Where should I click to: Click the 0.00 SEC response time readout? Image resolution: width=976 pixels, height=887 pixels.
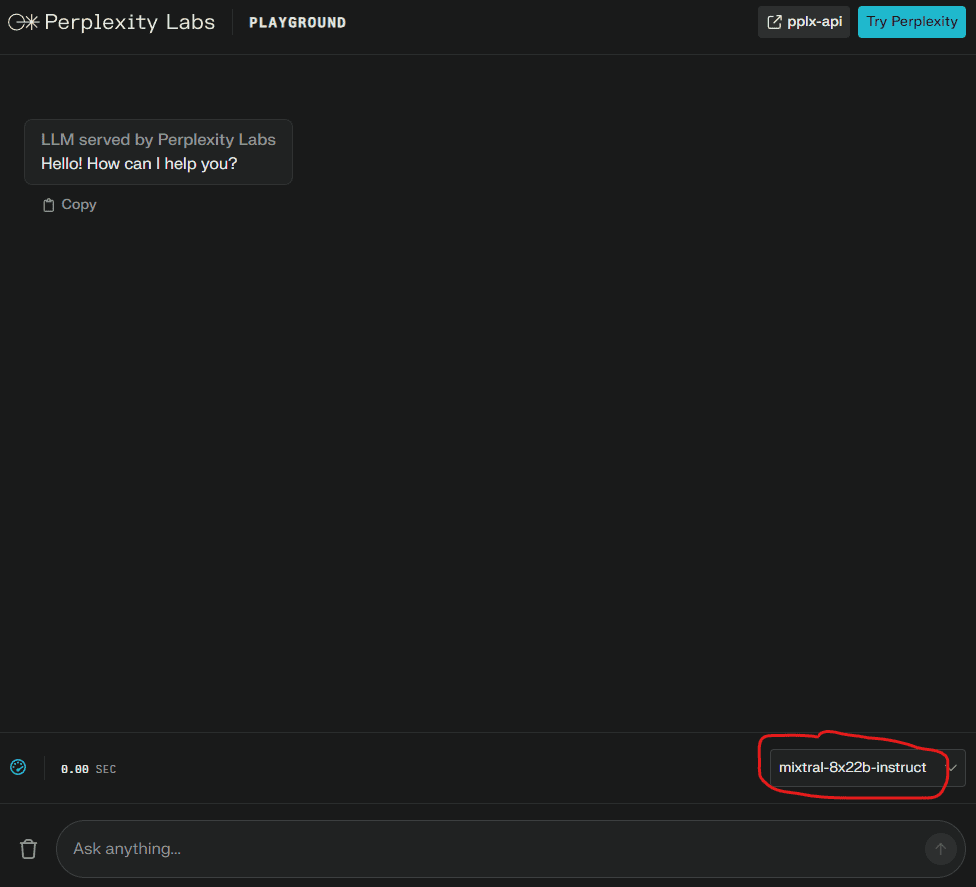88,769
